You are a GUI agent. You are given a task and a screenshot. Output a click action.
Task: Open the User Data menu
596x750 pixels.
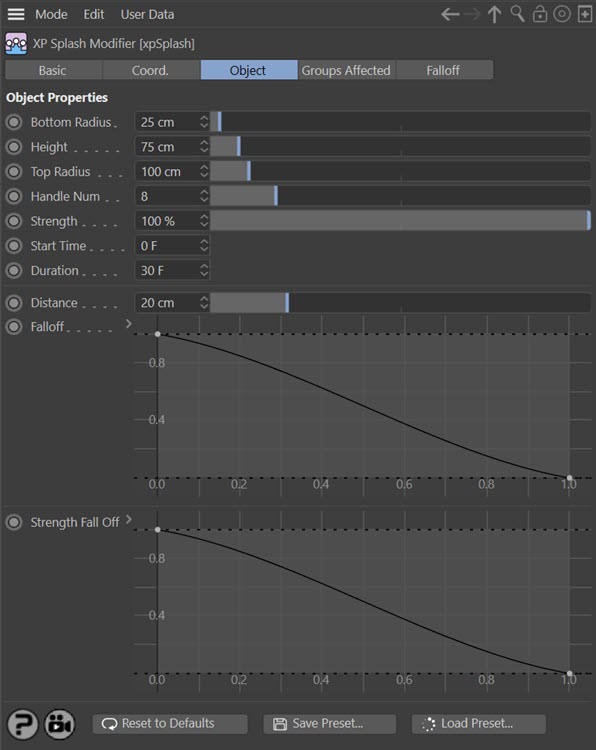pos(147,14)
